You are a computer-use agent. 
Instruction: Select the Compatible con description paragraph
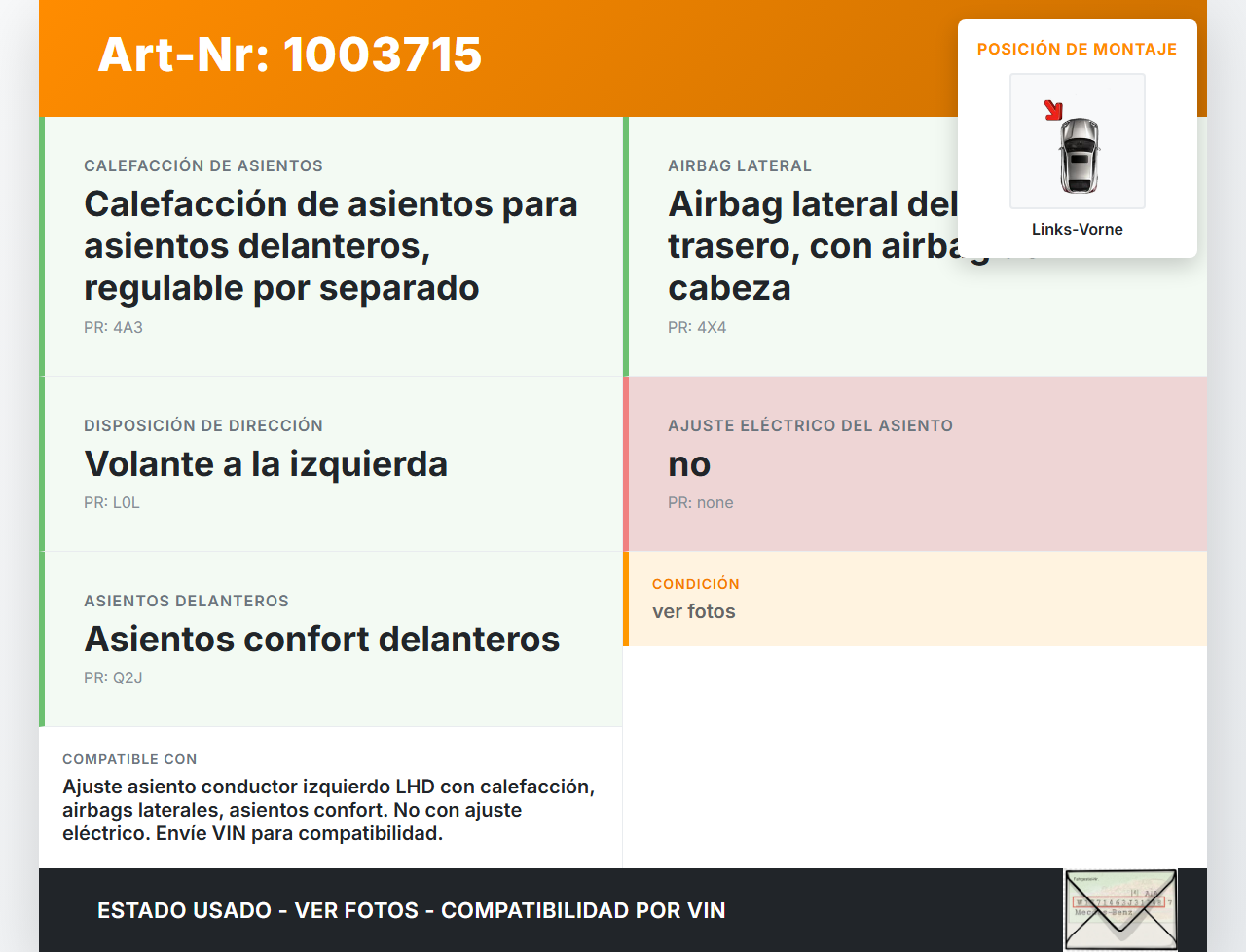328,810
